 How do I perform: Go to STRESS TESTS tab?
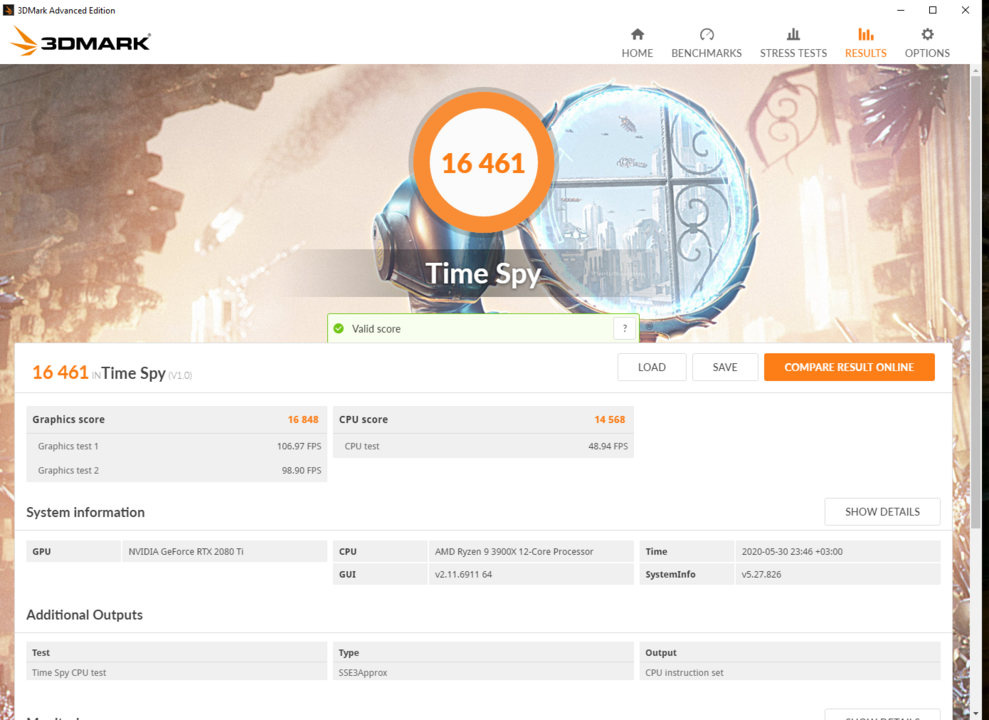[x=793, y=43]
